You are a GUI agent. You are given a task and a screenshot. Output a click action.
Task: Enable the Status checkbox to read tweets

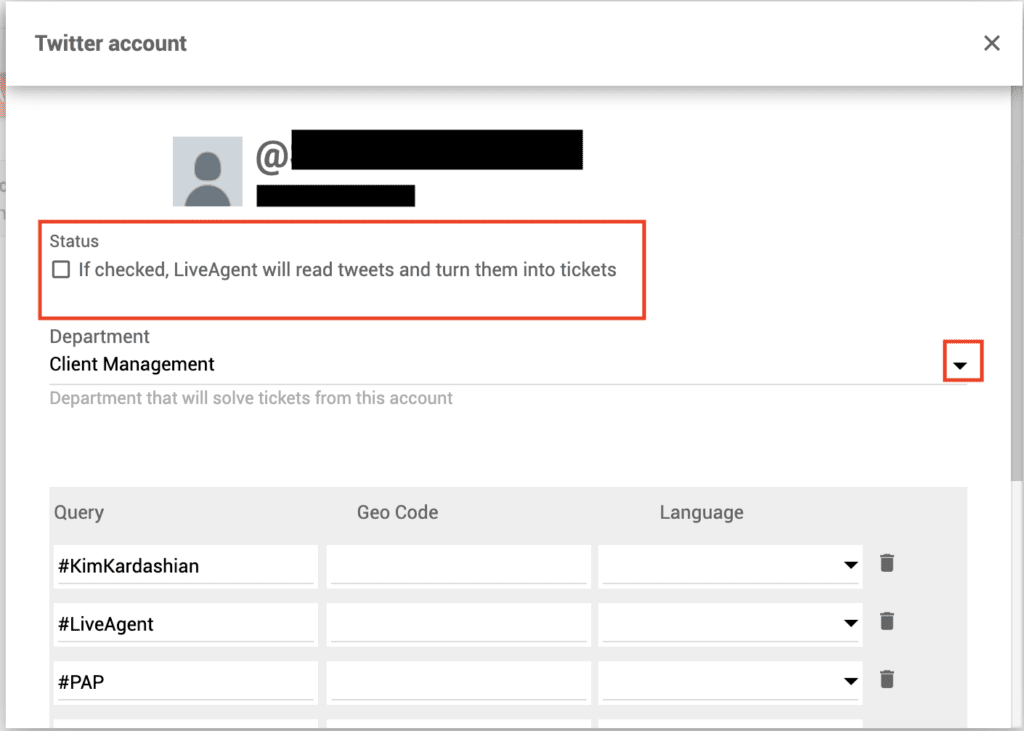pyautogui.click(x=60, y=269)
